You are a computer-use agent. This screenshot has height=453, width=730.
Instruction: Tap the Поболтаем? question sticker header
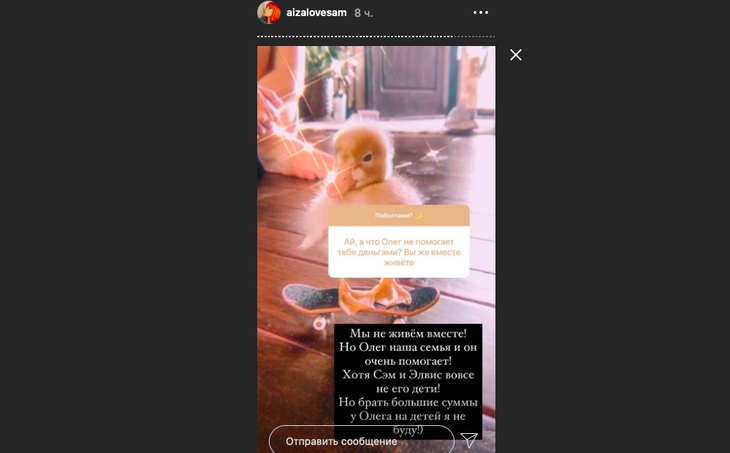pos(399,216)
